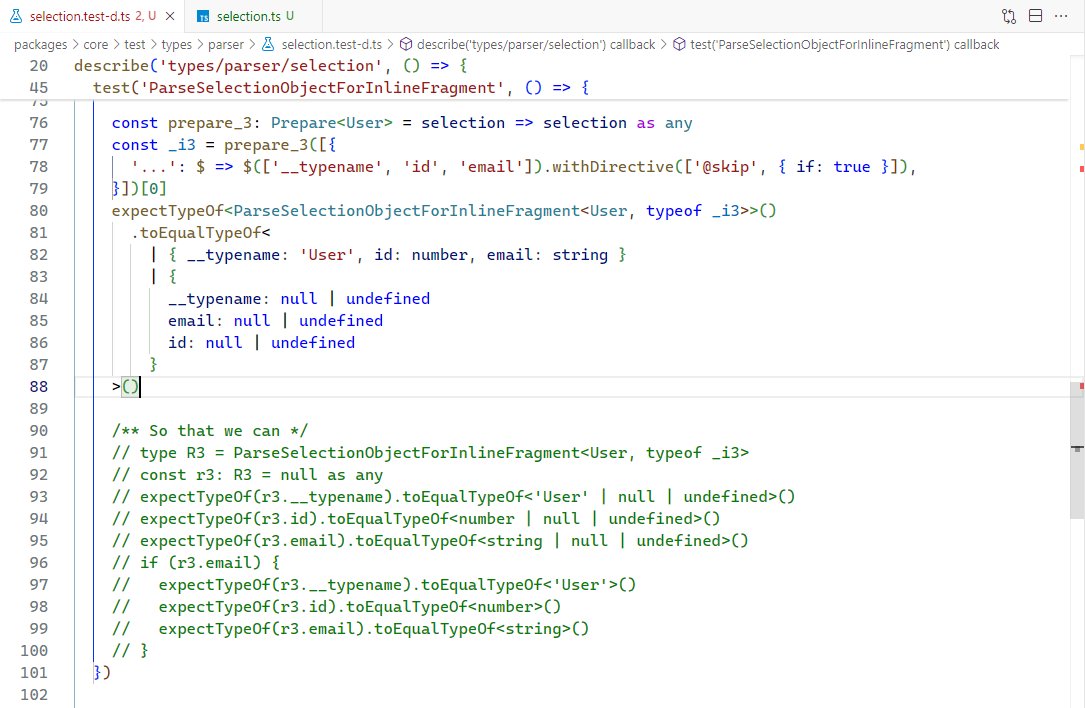Click sticky line describe('types/parser/selection')
The image size is (1085, 708).
pos(271,66)
